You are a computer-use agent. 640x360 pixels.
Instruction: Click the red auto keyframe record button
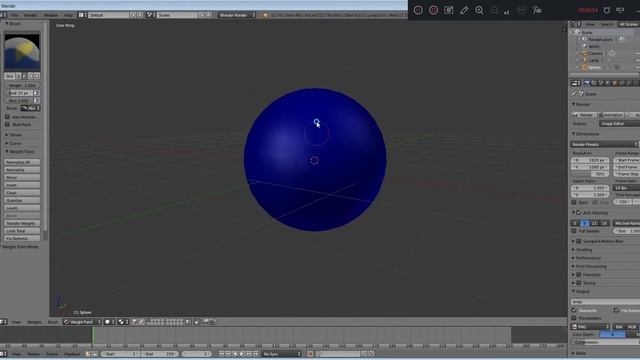click(310, 354)
